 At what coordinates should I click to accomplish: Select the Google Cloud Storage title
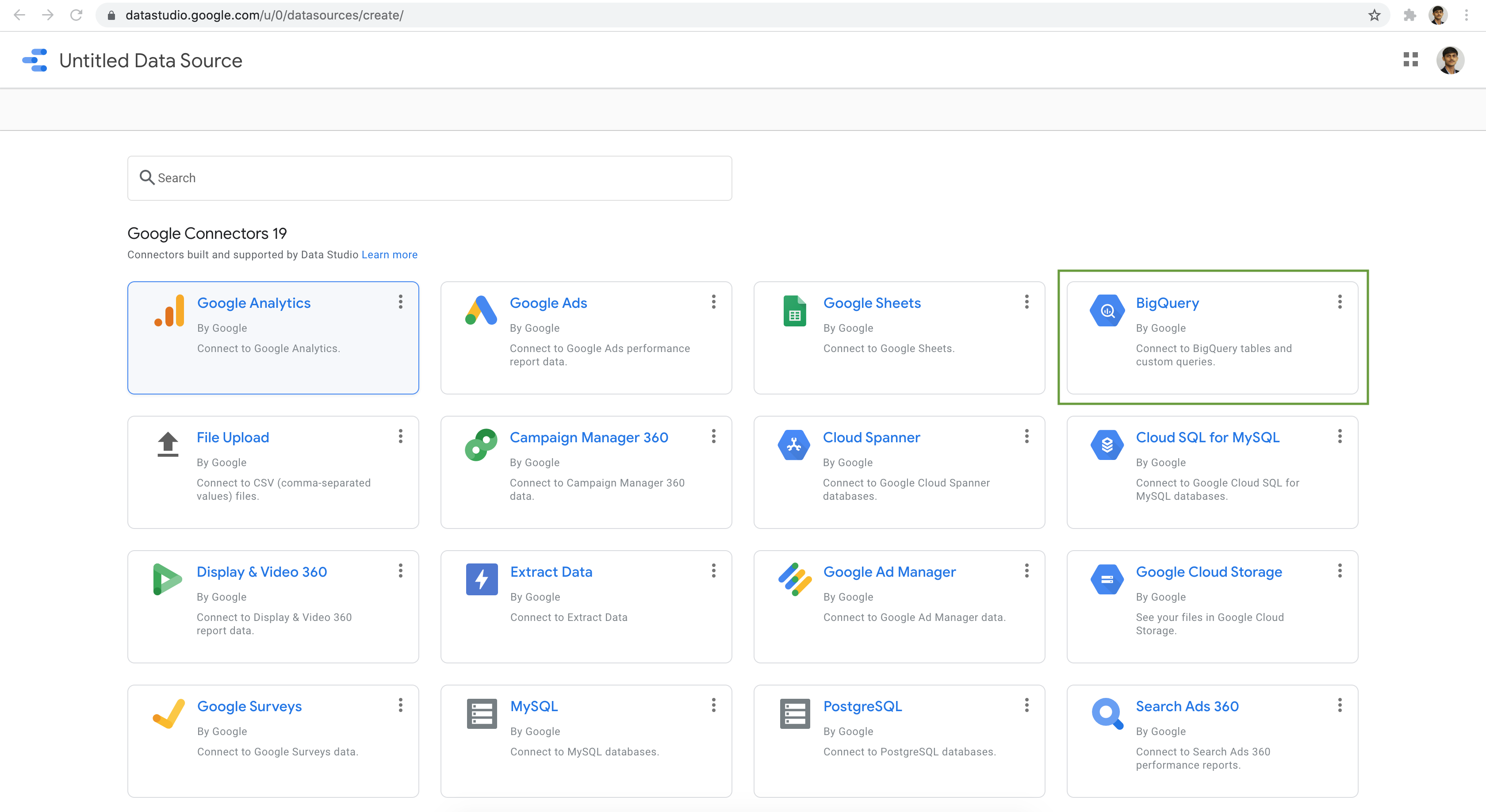[1209, 572]
